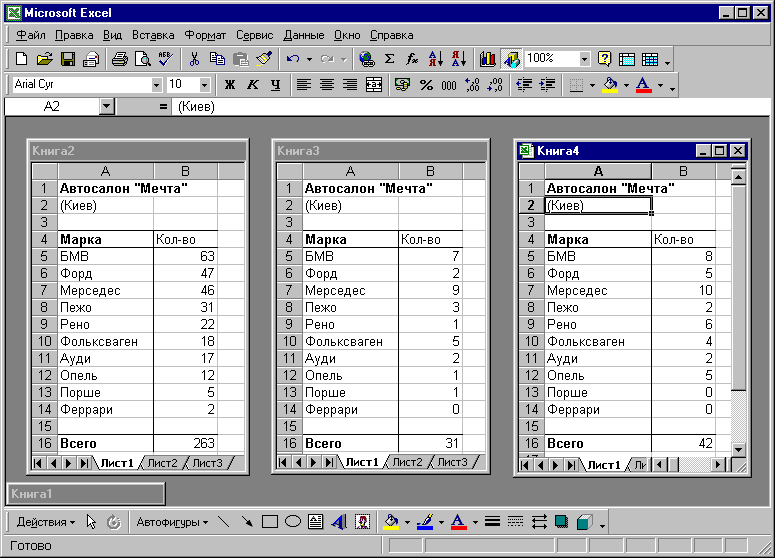Apply red font color in formatting toolbar

tap(643, 85)
